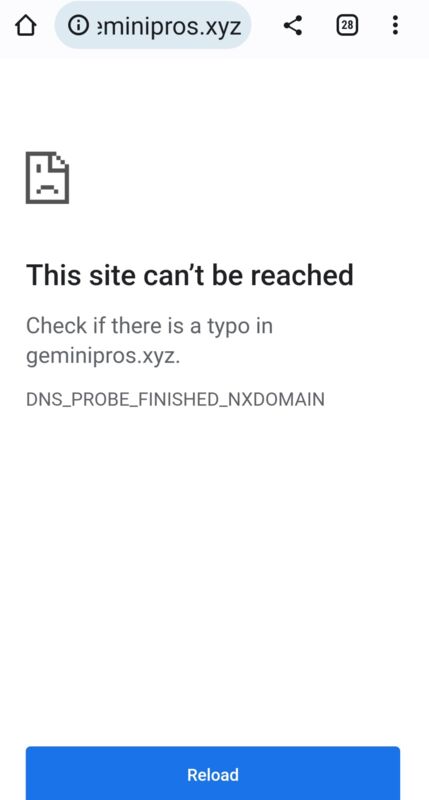Open site information via the circled i icon
The height and width of the screenshot is (800, 429).
tap(78, 25)
